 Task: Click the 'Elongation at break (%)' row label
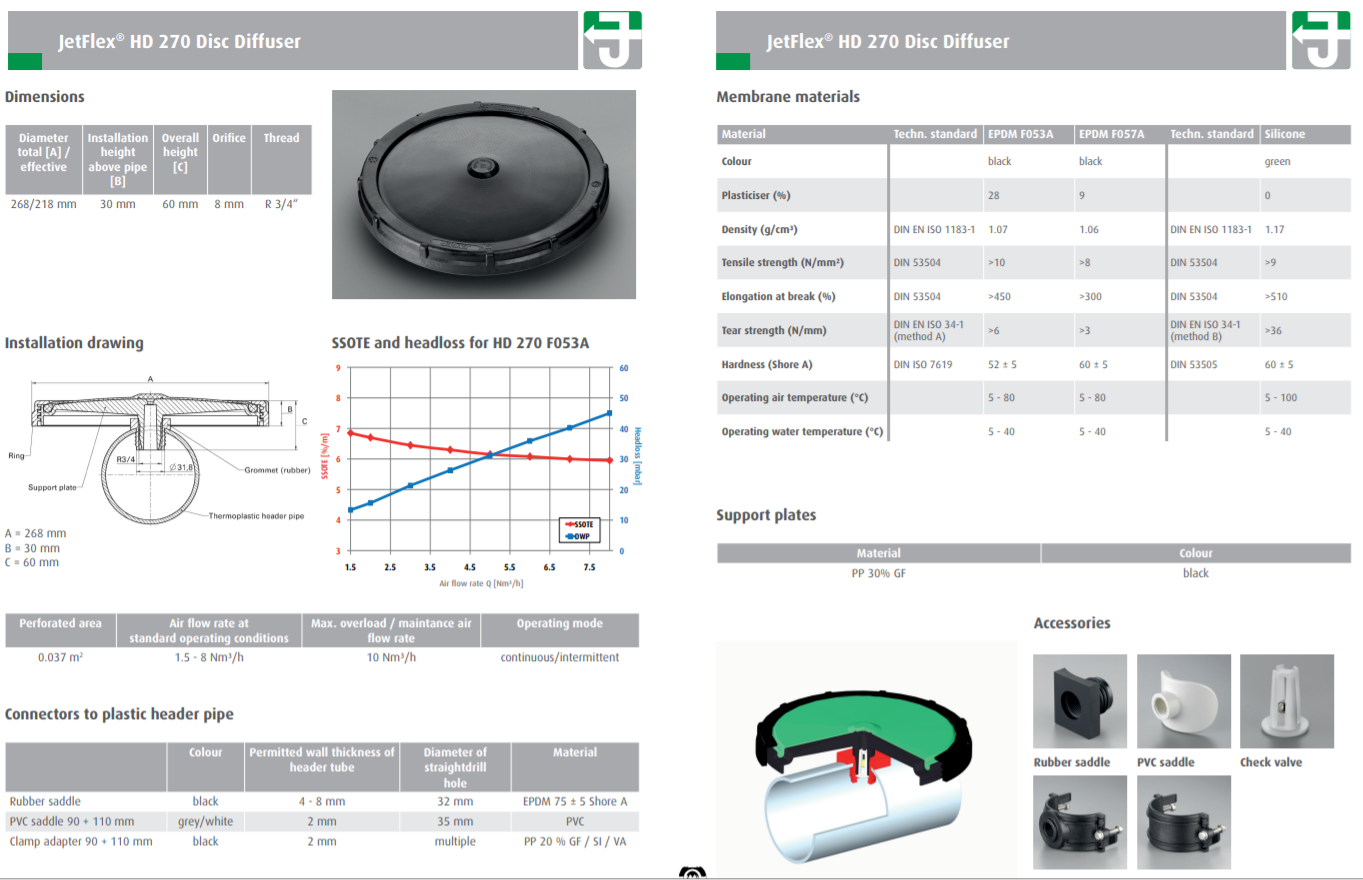click(778, 297)
